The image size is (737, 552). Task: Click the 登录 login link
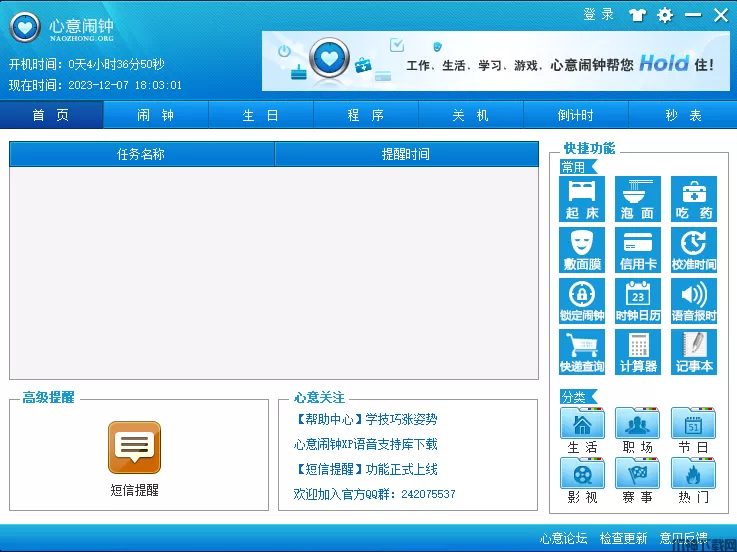point(598,15)
